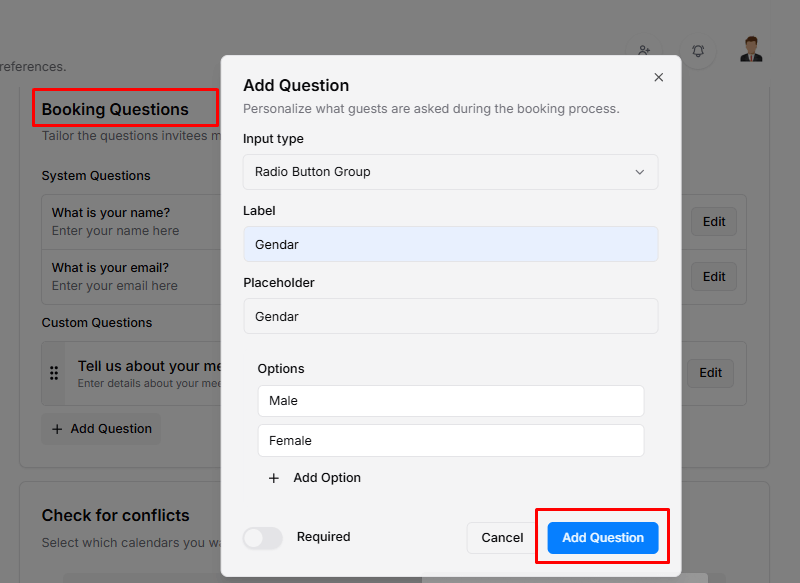The image size is (800, 583).
Task: Click Add Question under Custom Questions
Action: click(101, 429)
